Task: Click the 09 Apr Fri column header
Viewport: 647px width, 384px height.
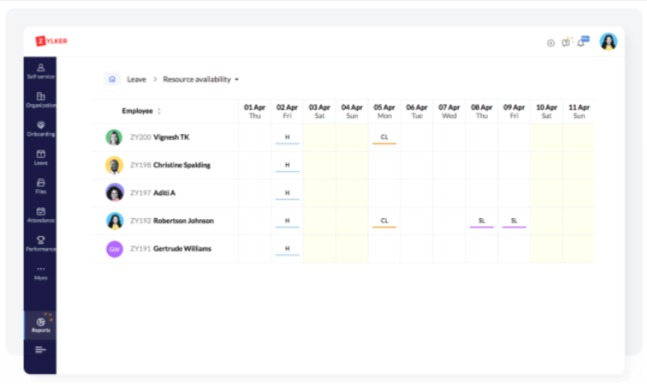Action: pyautogui.click(x=514, y=111)
